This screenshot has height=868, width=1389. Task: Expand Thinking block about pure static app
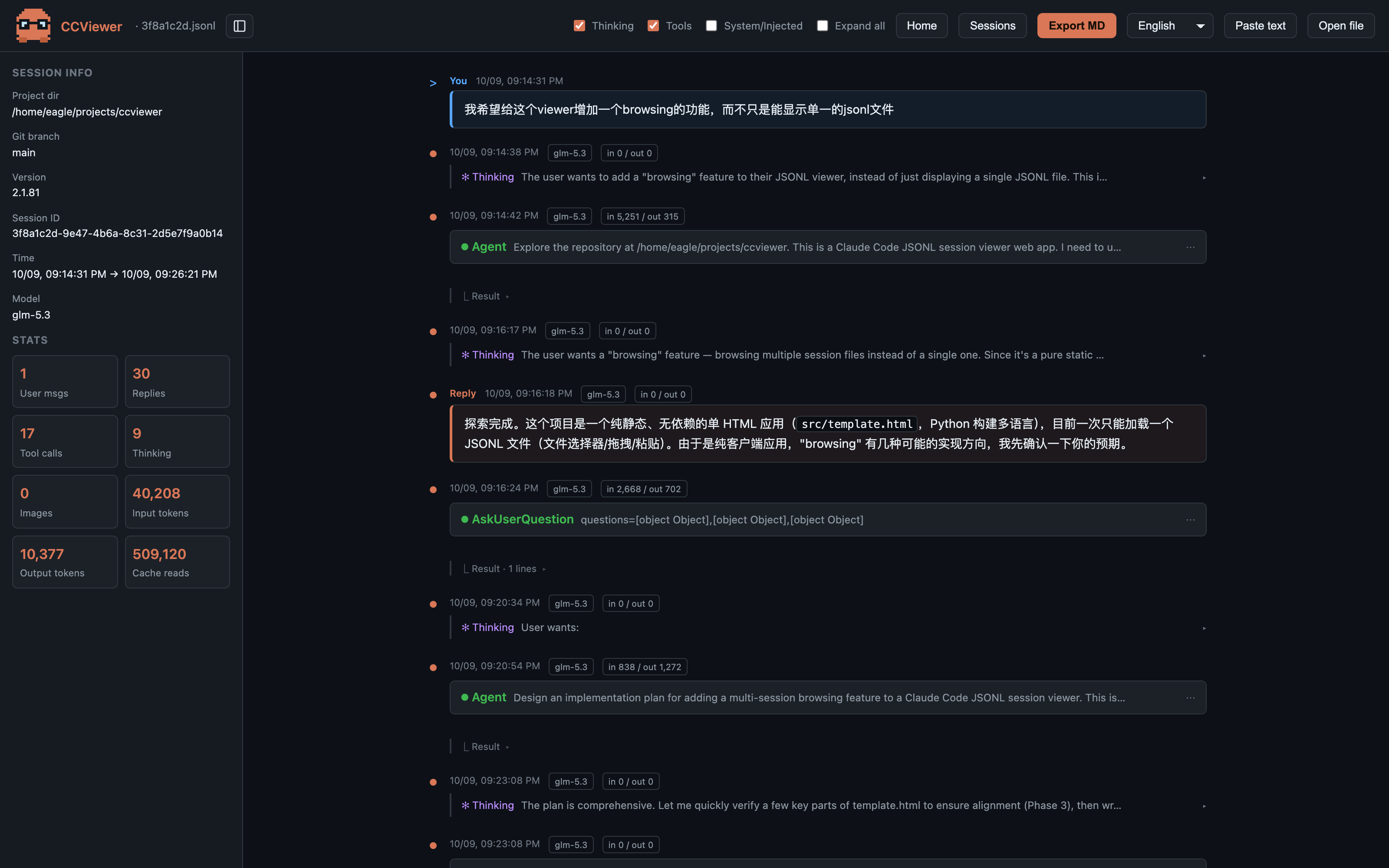pyautogui.click(x=1204, y=356)
